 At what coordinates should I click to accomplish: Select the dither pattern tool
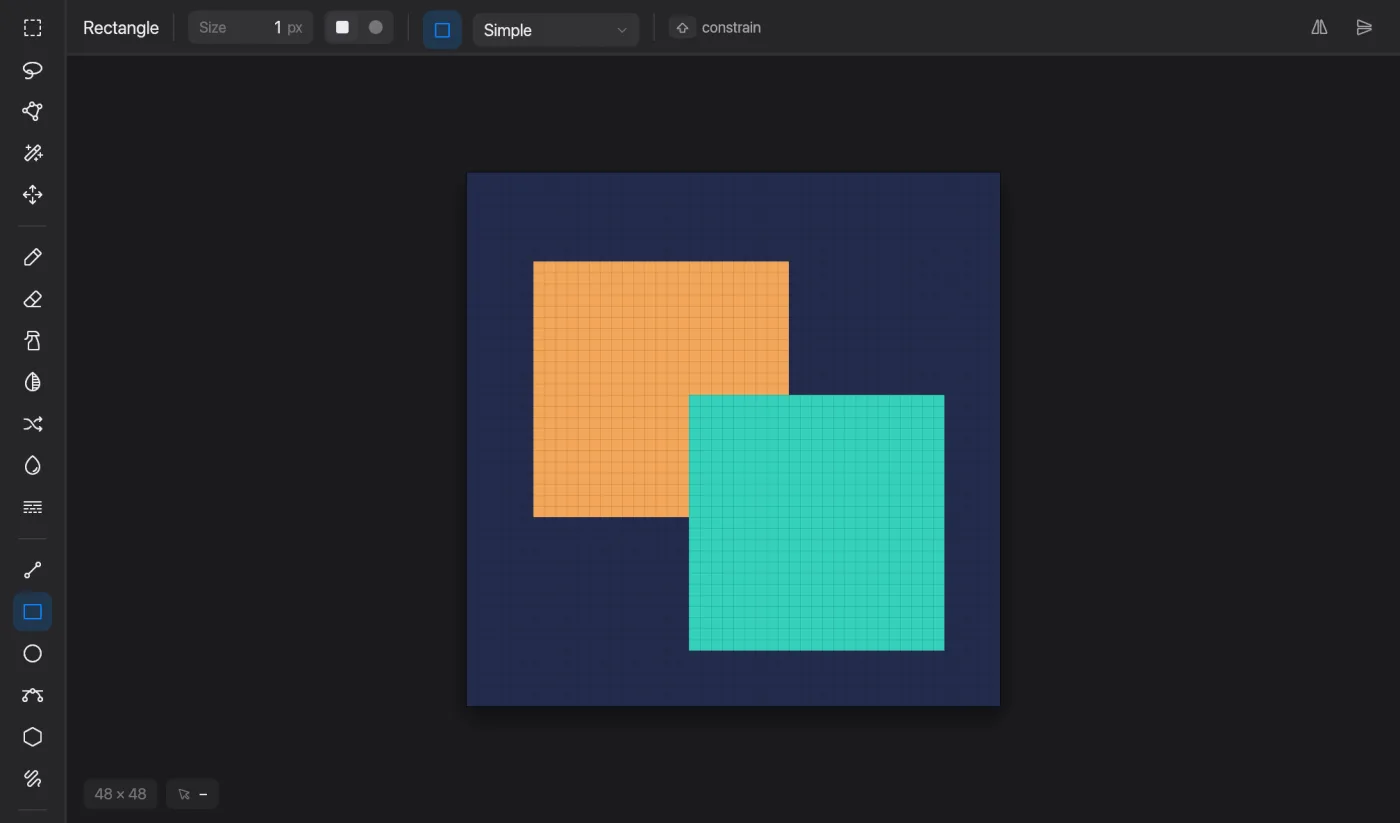pyautogui.click(x=32, y=507)
